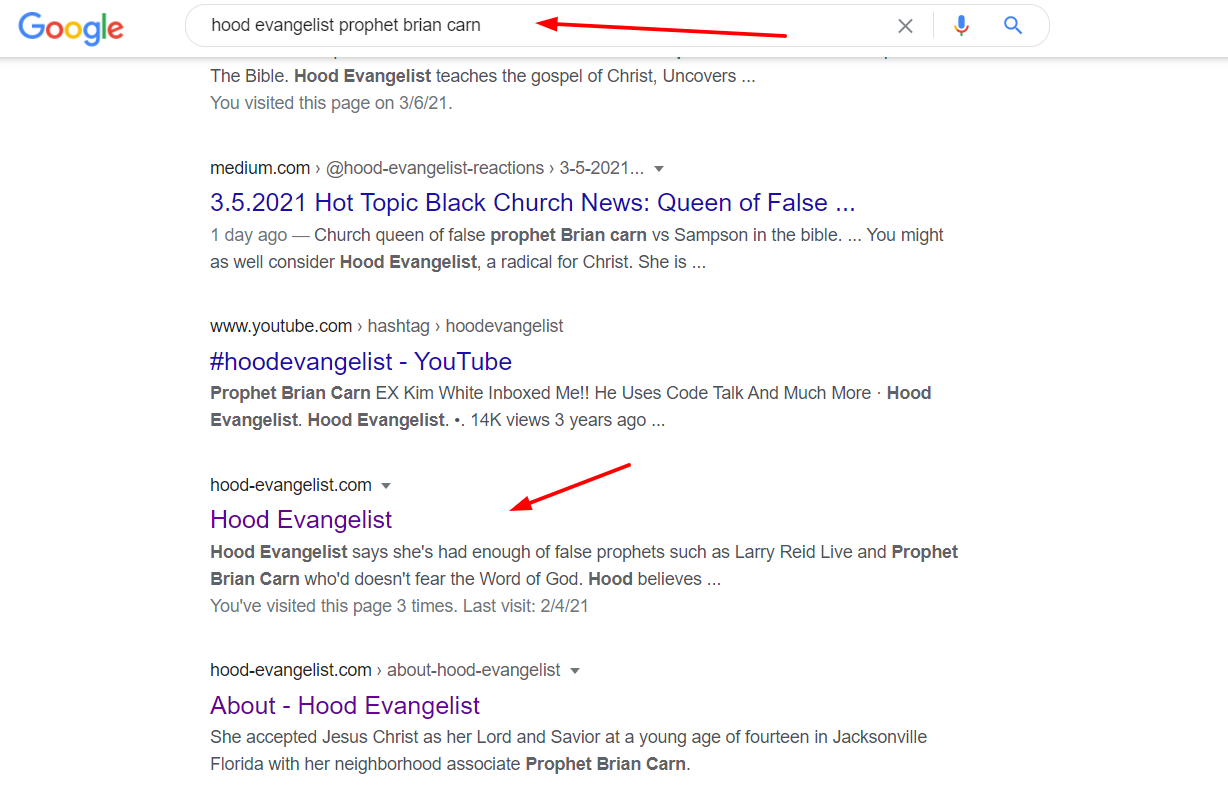Image resolution: width=1228 pixels, height=796 pixels.
Task: Click the 'You visited this page on 3/6/21' note
Action: 331,102
